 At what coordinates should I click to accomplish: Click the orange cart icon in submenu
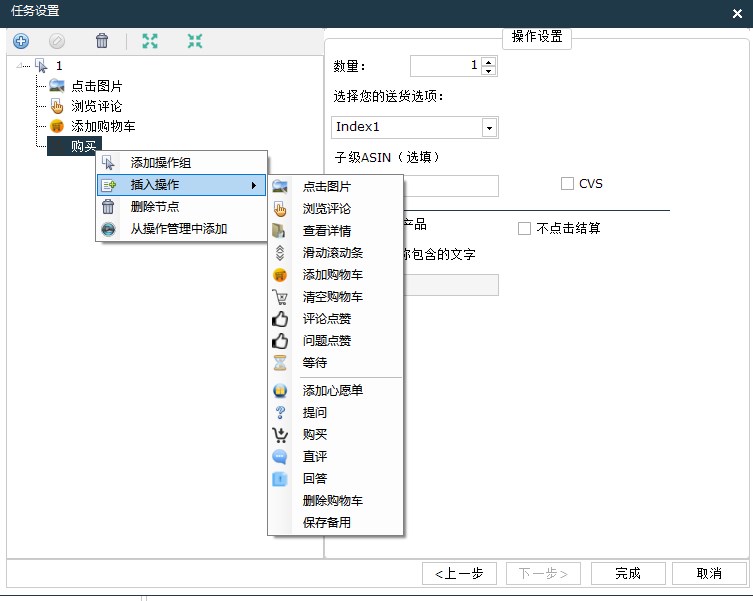pyautogui.click(x=280, y=275)
